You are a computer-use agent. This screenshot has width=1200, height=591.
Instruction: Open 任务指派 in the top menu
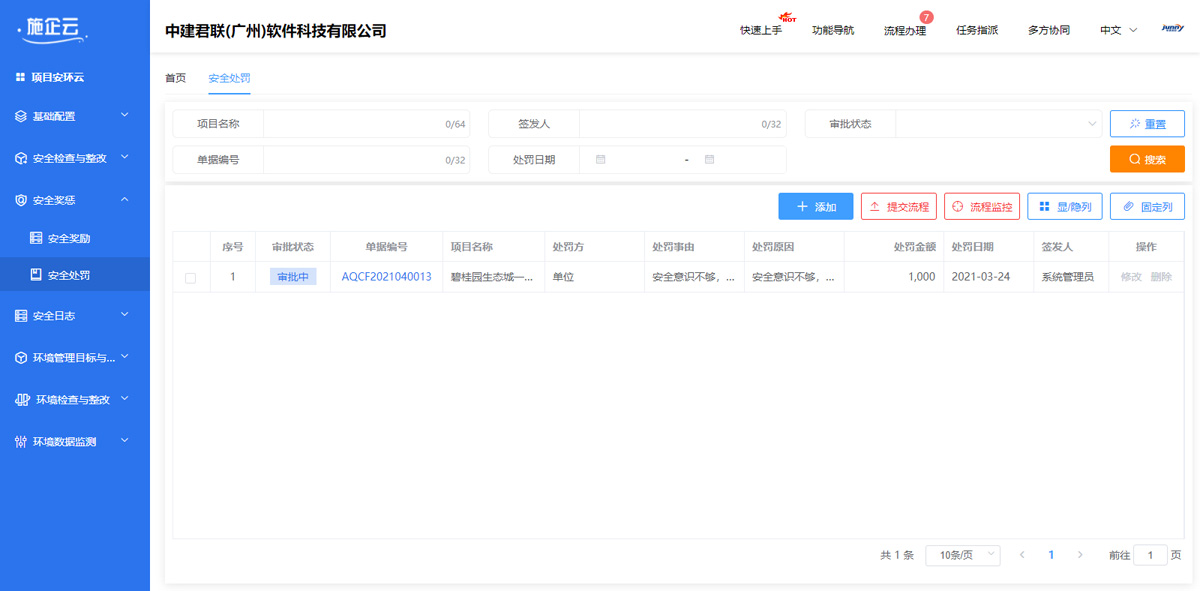coord(977,30)
